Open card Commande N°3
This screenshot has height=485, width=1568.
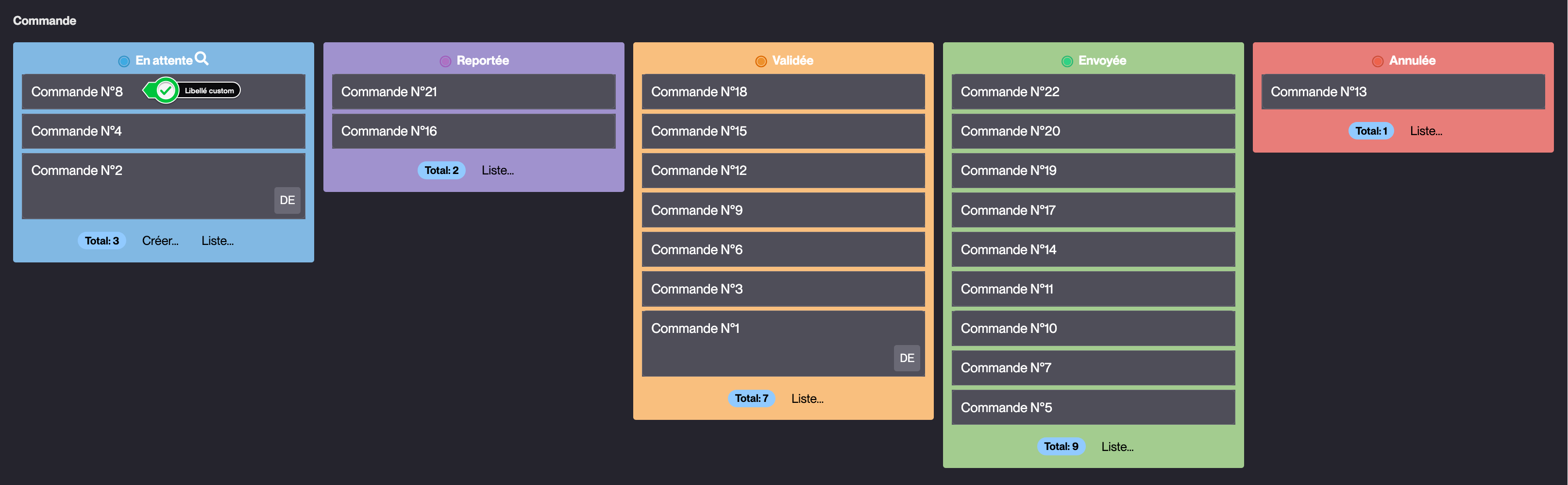tap(783, 289)
